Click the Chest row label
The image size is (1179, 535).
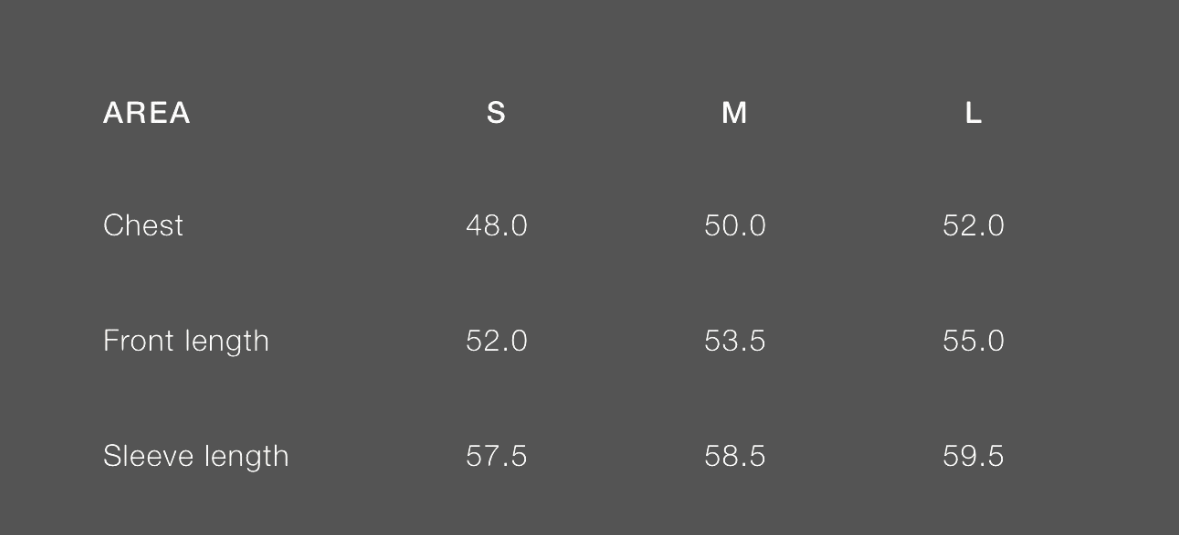pos(143,225)
